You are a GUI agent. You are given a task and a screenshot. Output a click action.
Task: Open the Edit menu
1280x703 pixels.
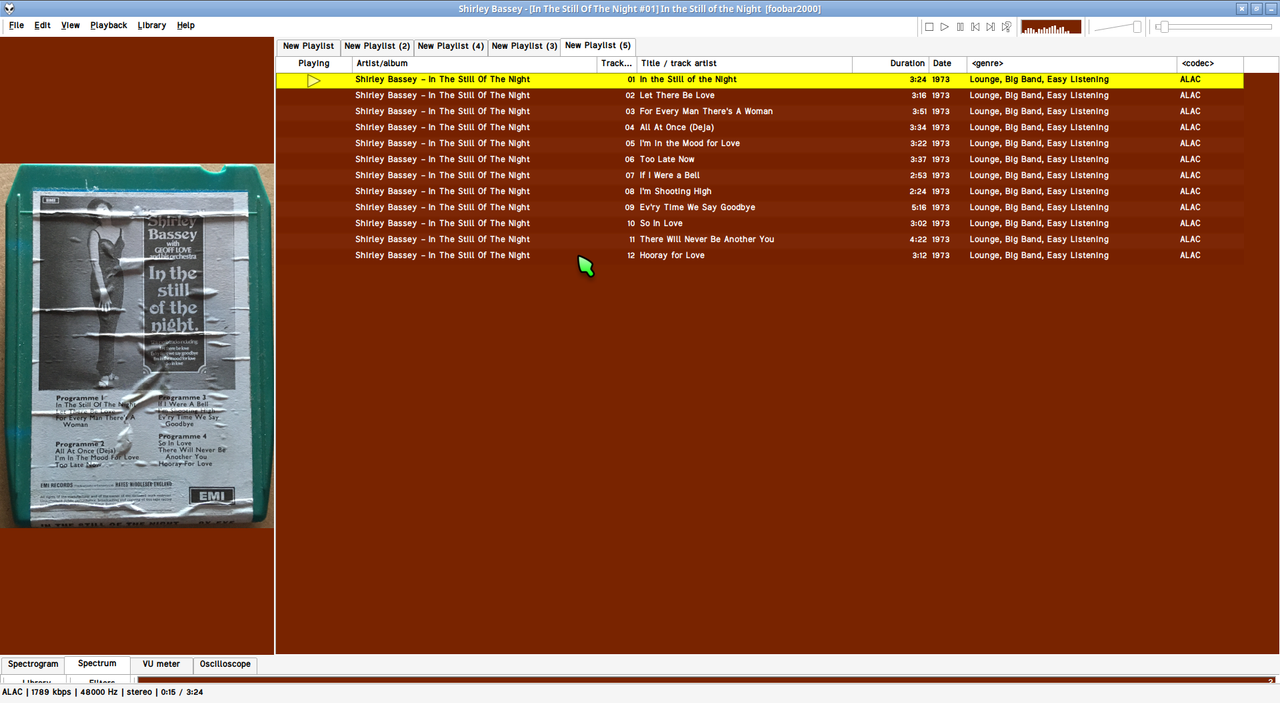point(42,25)
